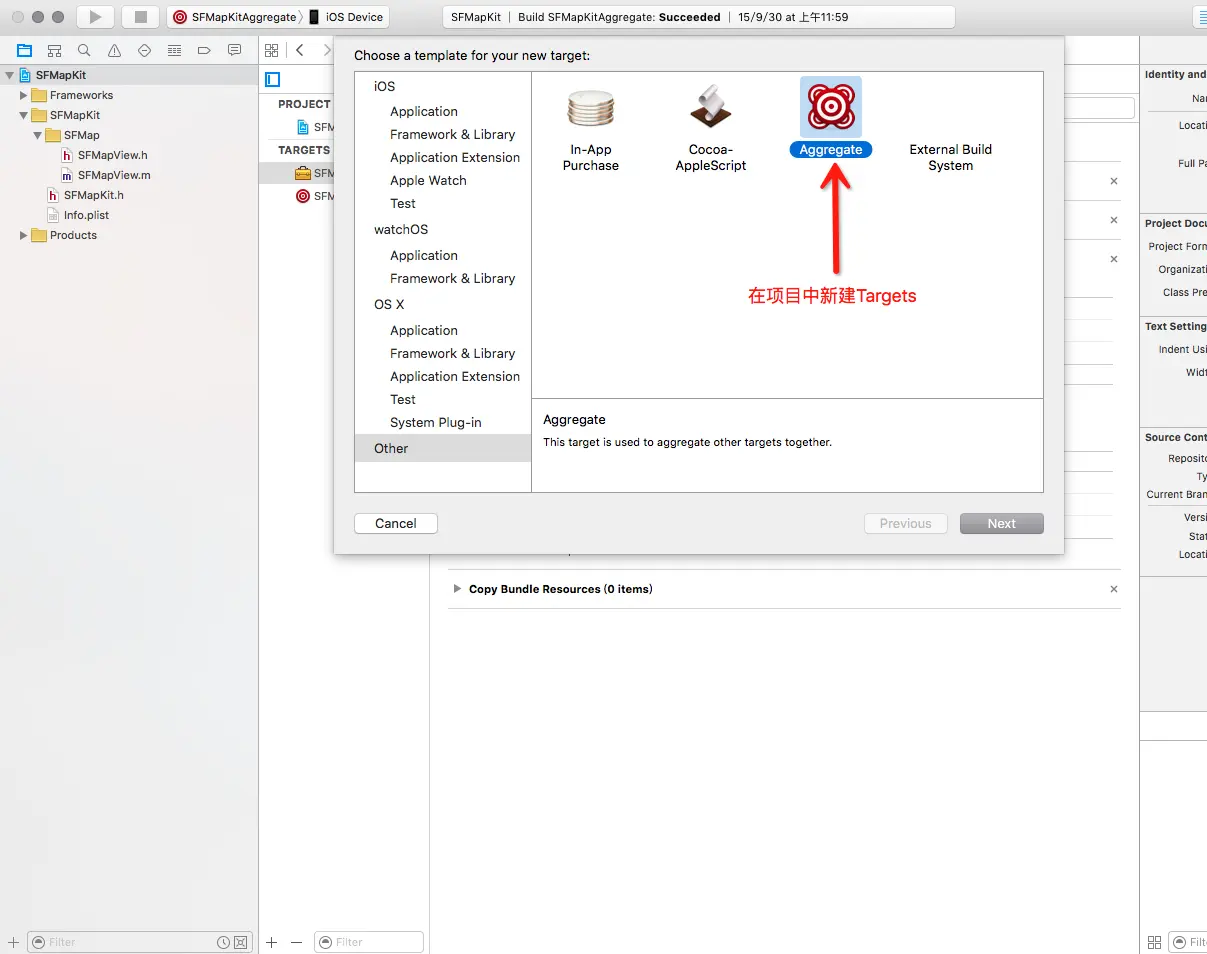Expand the Products folder

click(x=23, y=235)
